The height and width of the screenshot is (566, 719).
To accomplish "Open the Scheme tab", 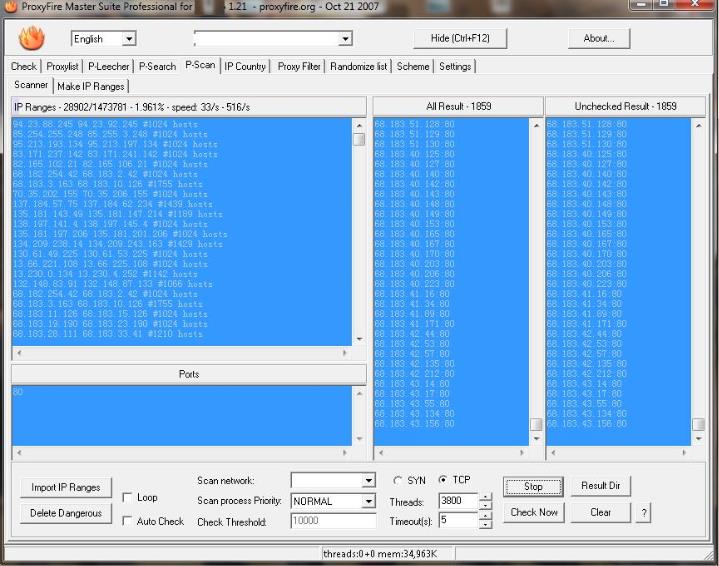I will pyautogui.click(x=413, y=67).
